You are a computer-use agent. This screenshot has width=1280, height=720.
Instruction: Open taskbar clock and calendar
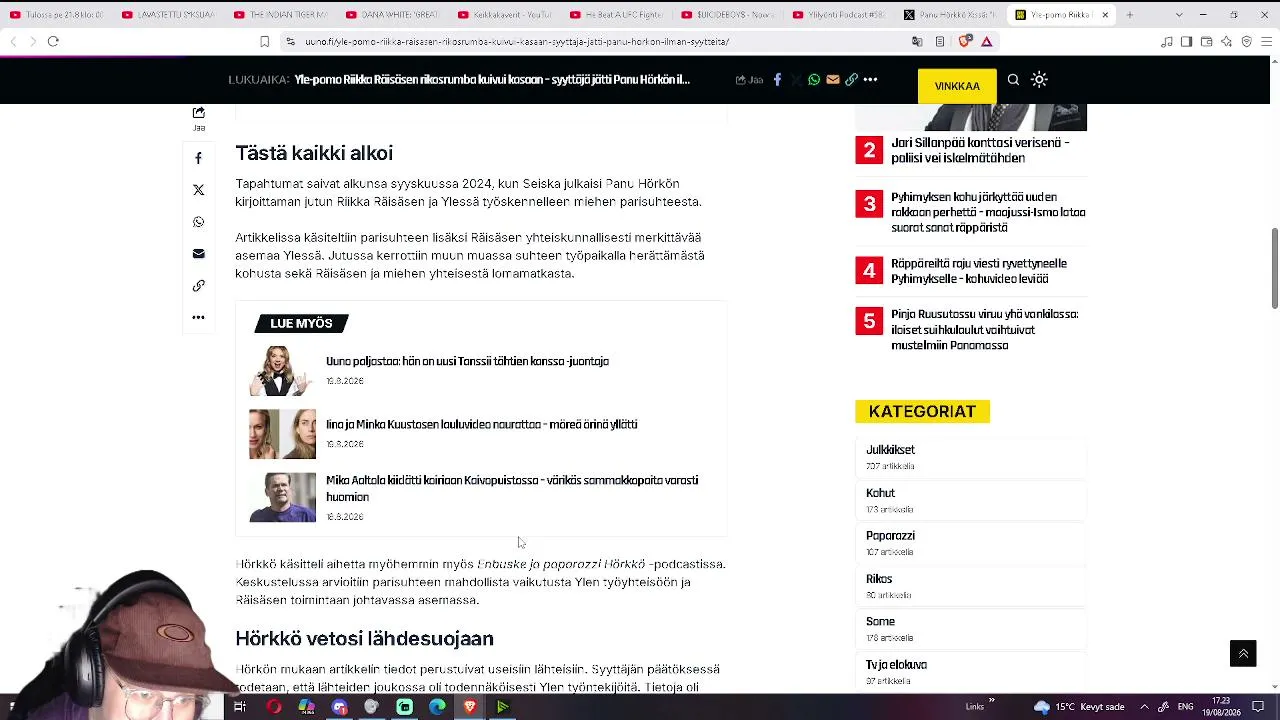click(1221, 707)
